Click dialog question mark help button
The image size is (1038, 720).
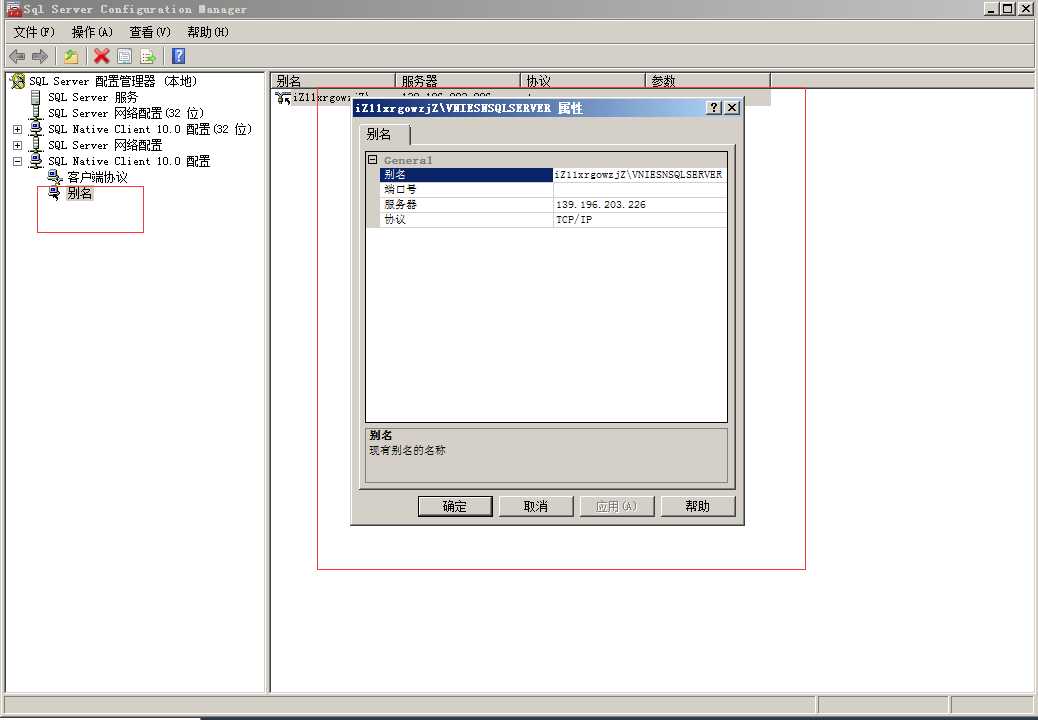[x=714, y=107]
